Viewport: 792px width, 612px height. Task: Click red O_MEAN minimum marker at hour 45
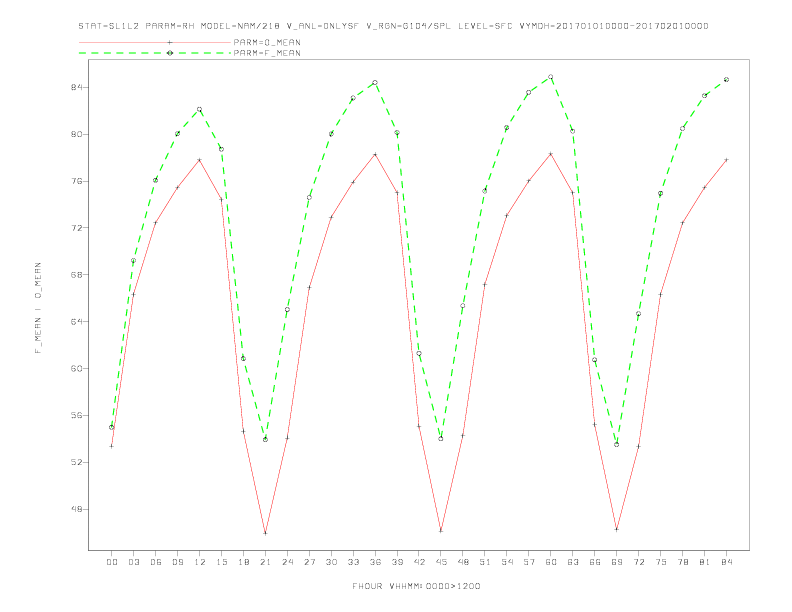[441, 531]
